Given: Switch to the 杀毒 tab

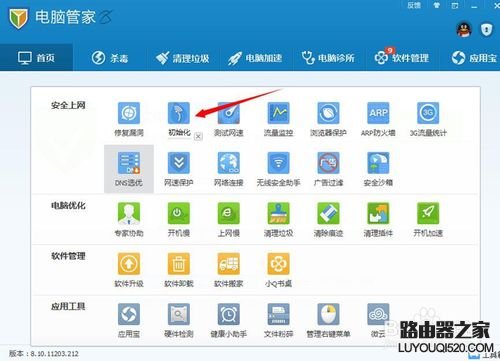Looking at the screenshot, I should (110, 58).
